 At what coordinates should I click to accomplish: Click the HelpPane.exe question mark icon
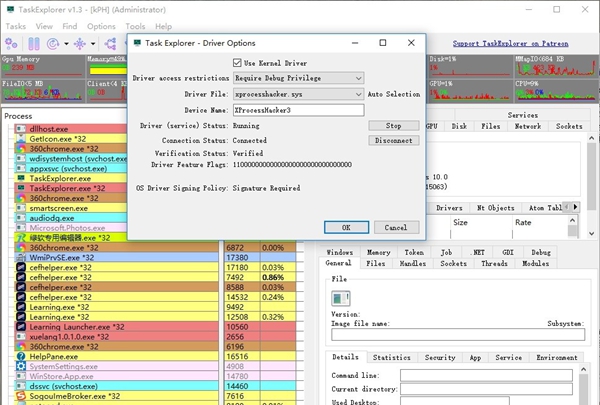tap(21, 356)
